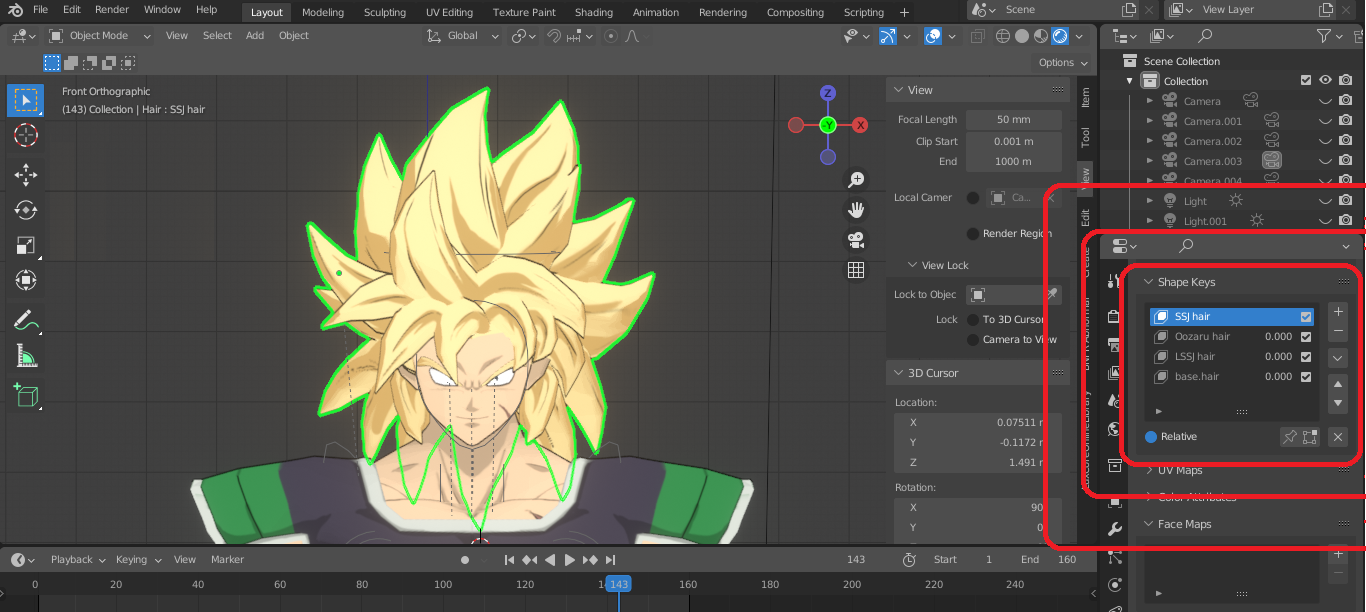The width and height of the screenshot is (1366, 612).
Task: Select material preview shading
Action: (x=1041, y=36)
